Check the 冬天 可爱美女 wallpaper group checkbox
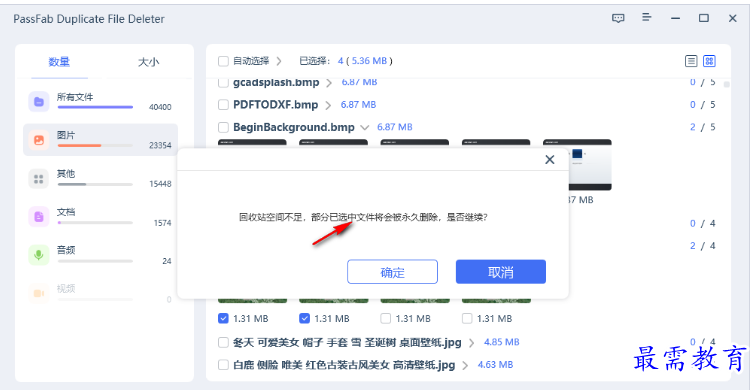The width and height of the screenshot is (755, 390). (223, 342)
